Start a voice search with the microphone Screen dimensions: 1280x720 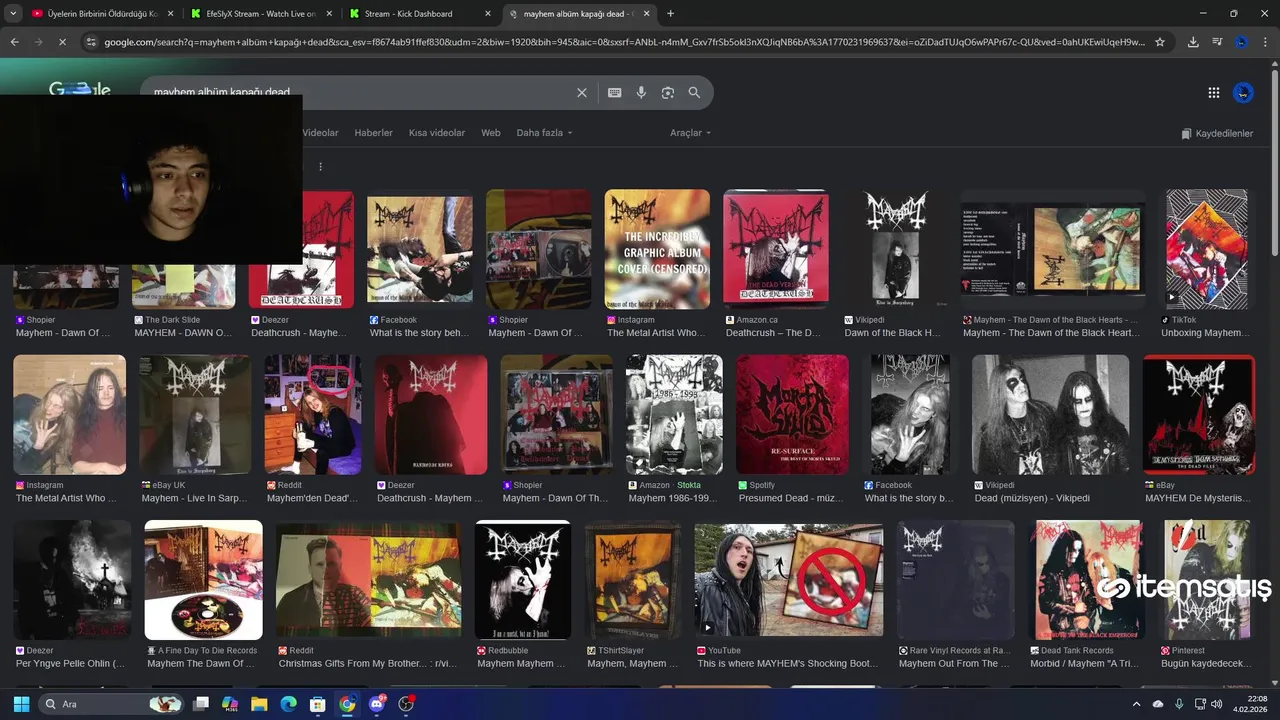click(642, 92)
